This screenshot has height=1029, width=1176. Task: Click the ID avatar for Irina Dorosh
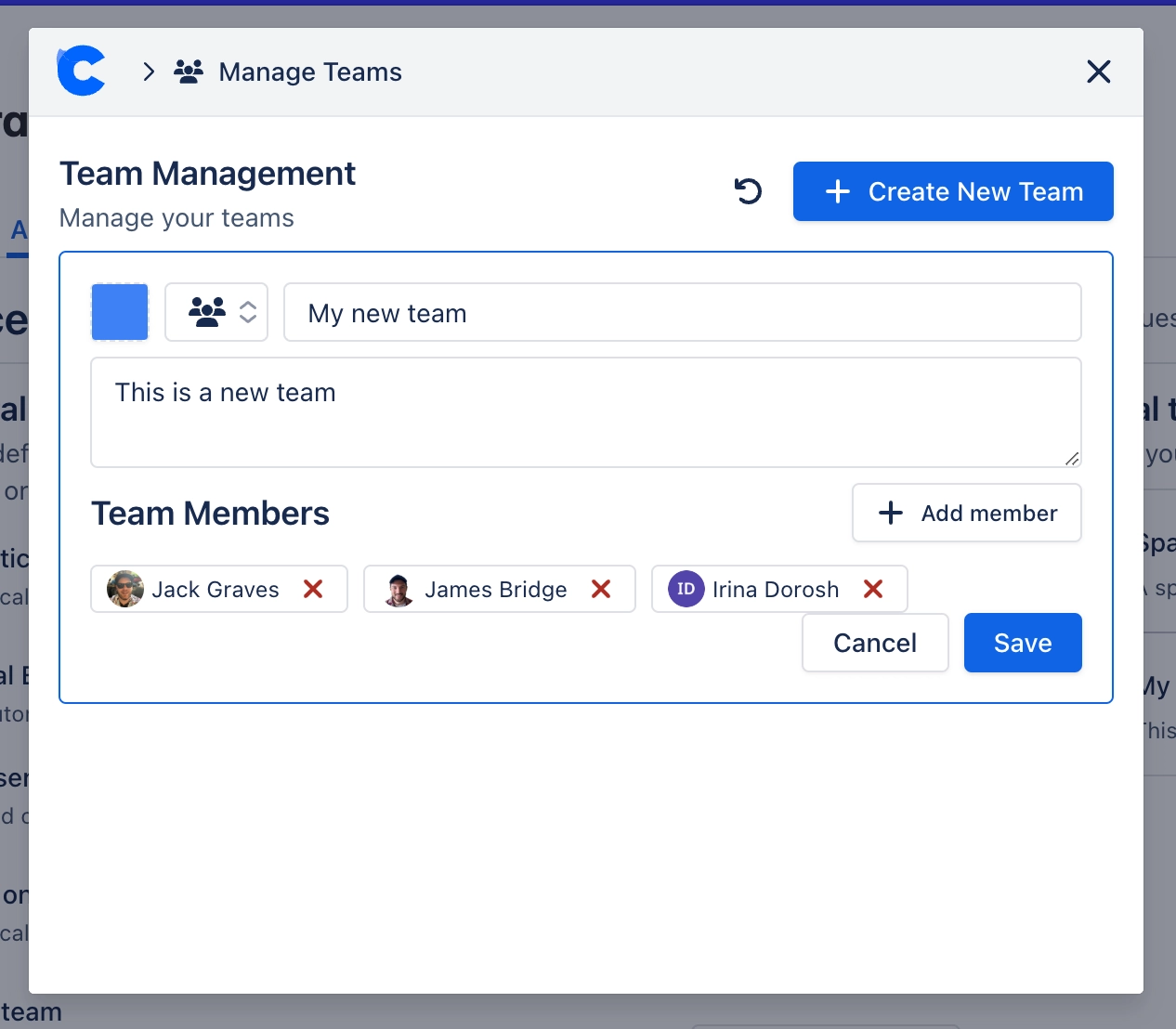coord(686,589)
